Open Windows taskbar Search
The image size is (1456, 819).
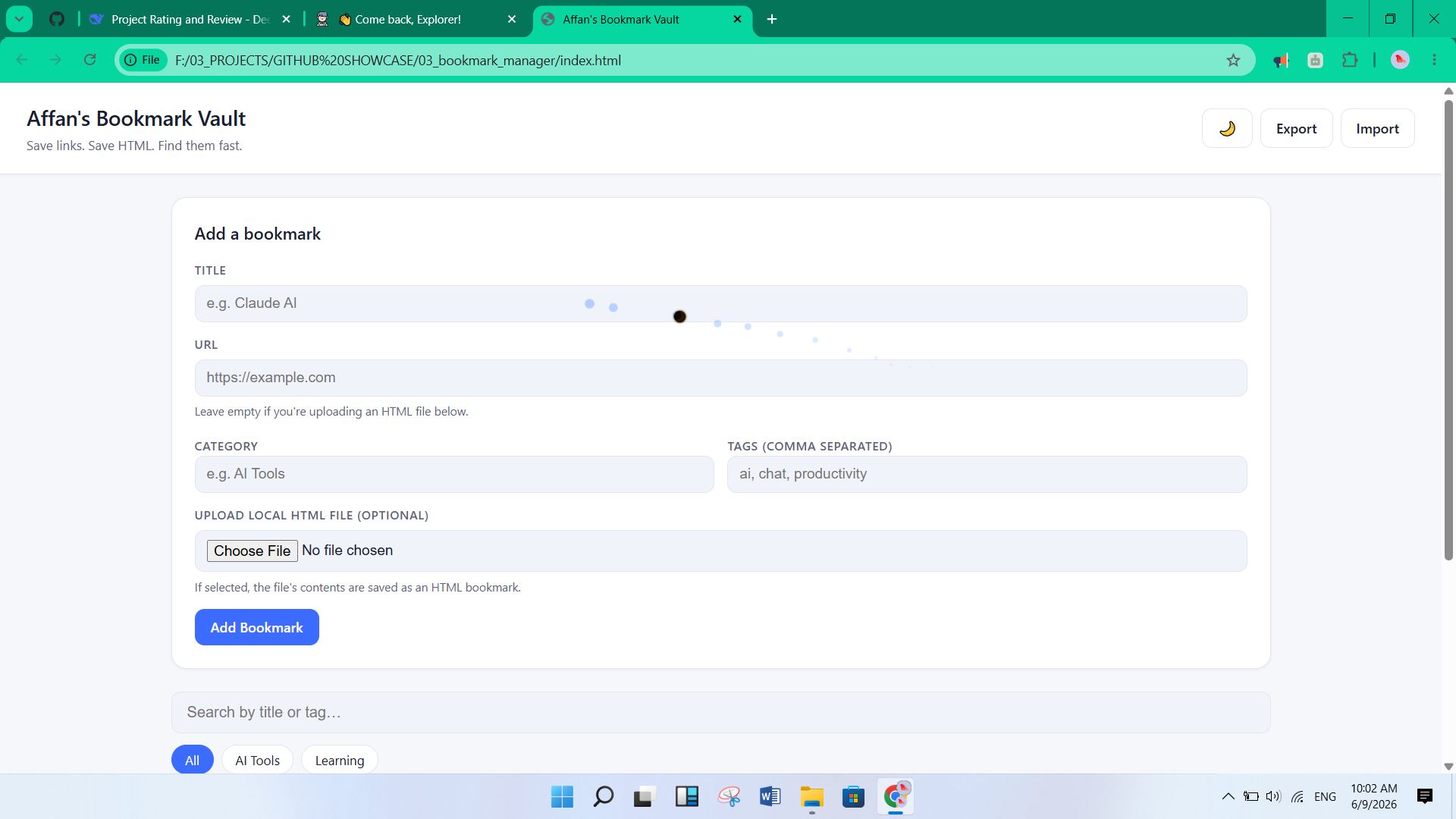tap(603, 796)
